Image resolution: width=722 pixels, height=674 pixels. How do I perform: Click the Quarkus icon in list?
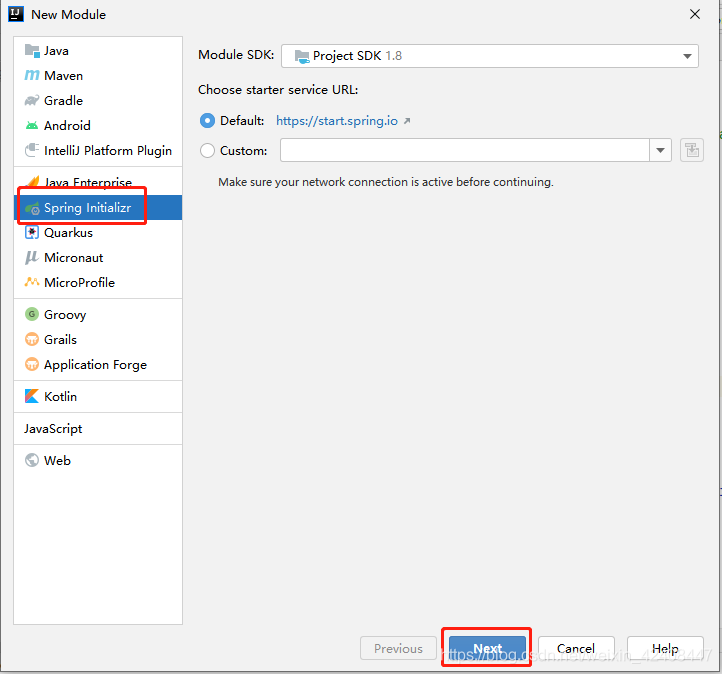[x=32, y=233]
